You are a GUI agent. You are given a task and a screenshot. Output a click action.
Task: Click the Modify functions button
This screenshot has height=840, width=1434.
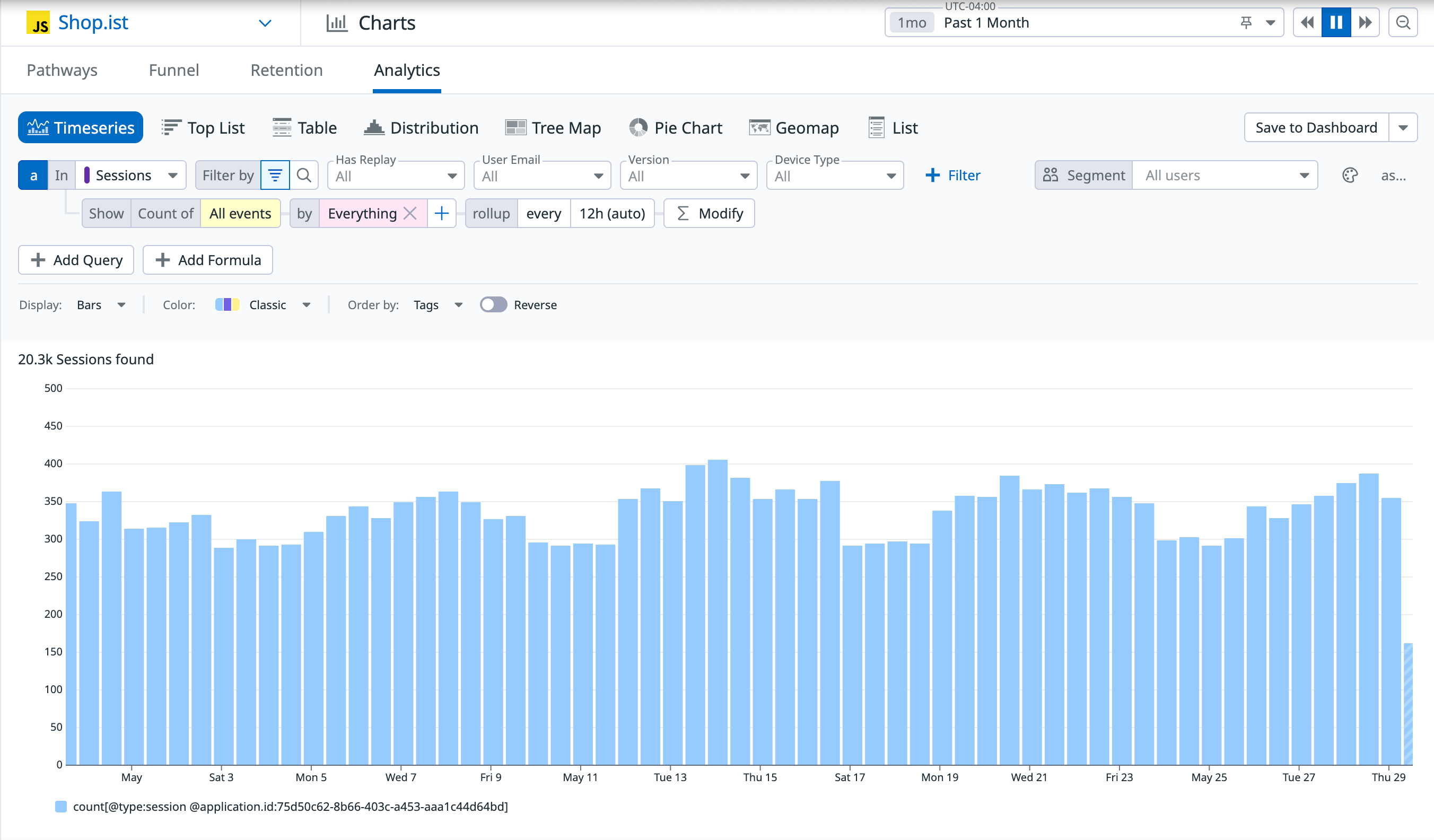(x=709, y=213)
